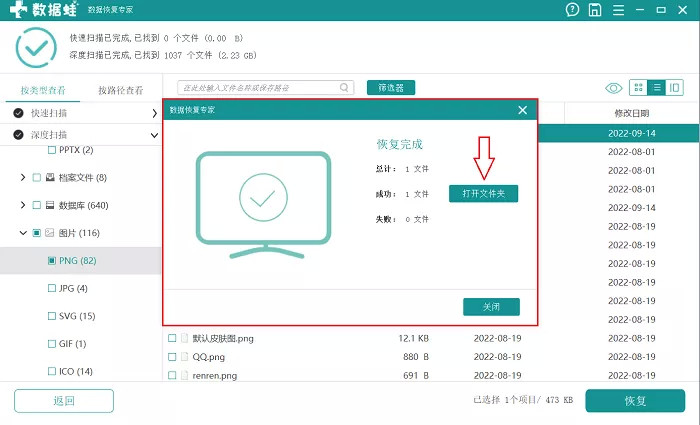The width and height of the screenshot is (700, 425).
Task: Click the 档案文件 category icon
Action: click(x=50, y=177)
